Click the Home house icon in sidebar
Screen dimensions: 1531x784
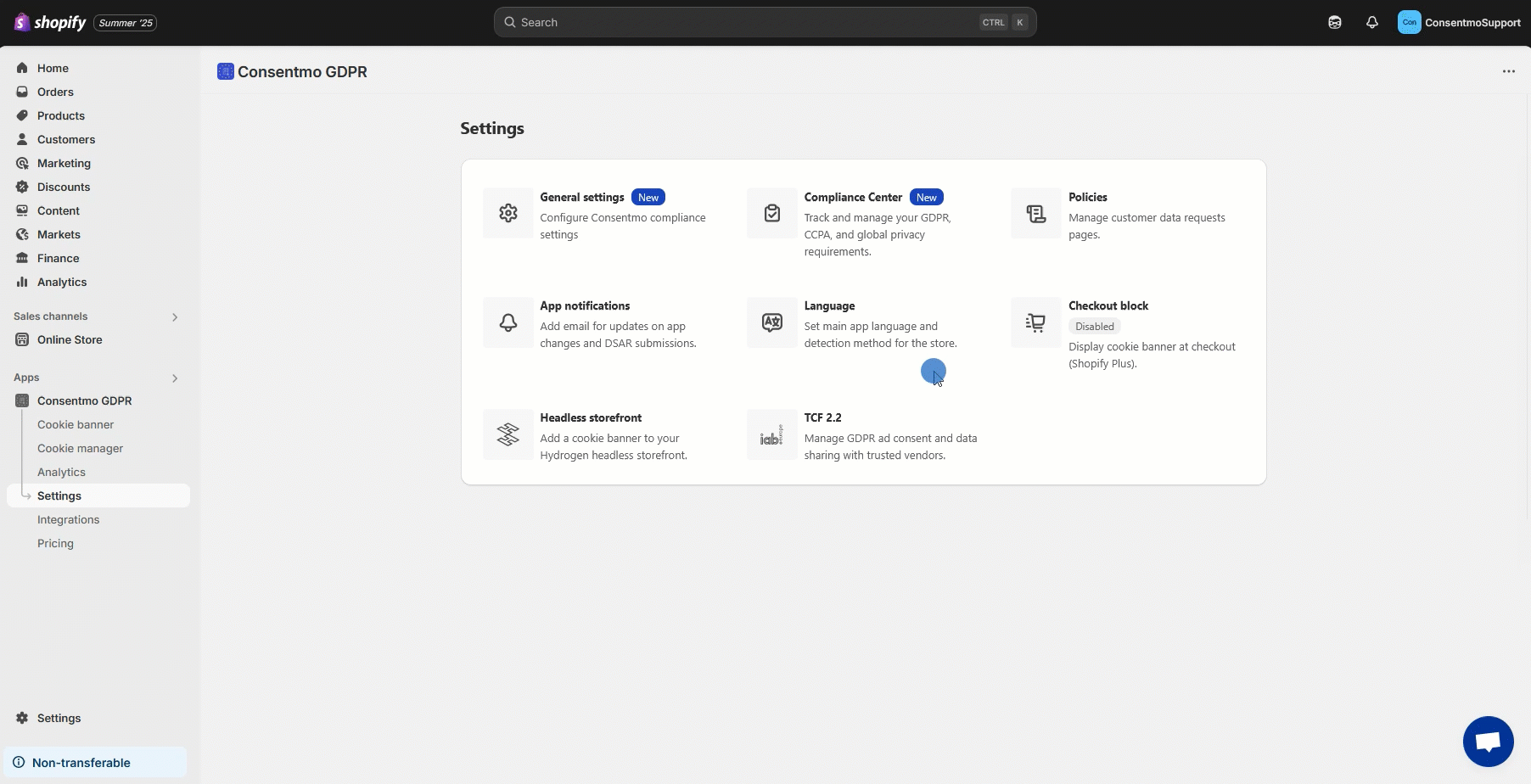pyautogui.click(x=22, y=68)
